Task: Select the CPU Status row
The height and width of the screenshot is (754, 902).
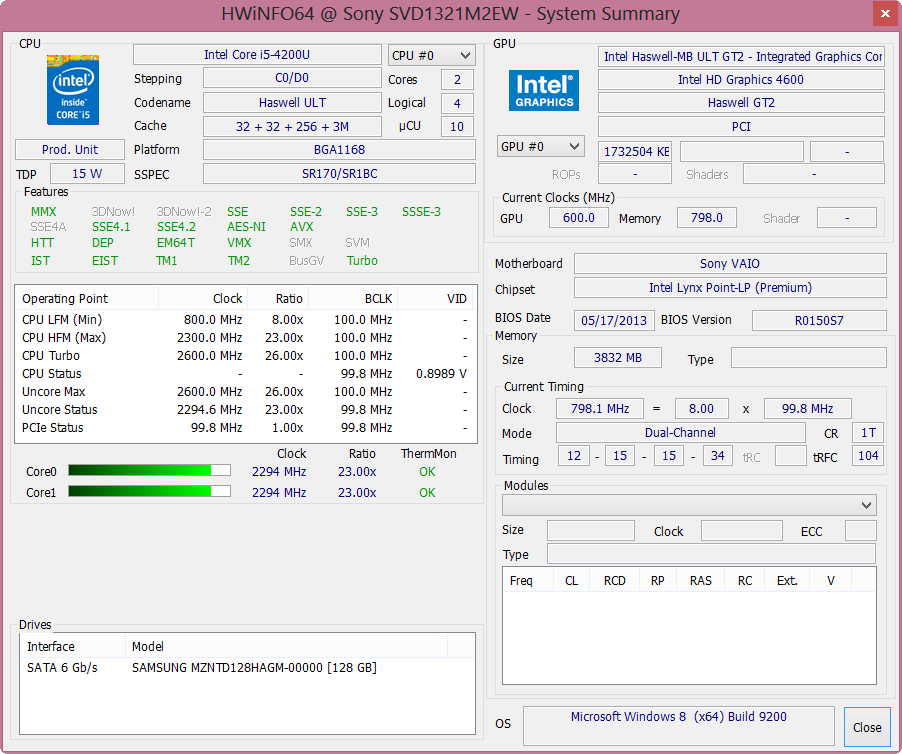Action: coord(246,373)
